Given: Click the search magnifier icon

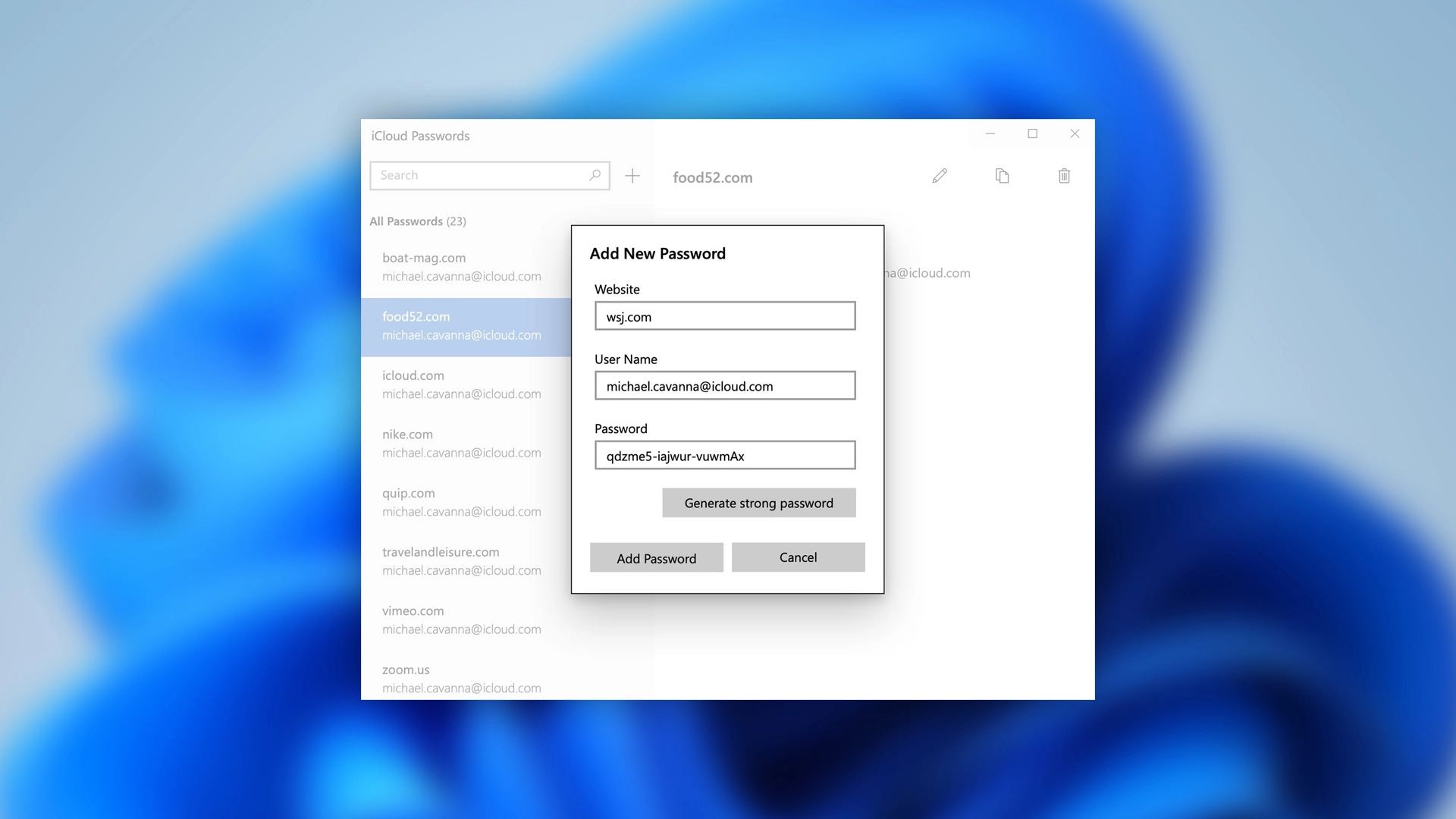Looking at the screenshot, I should [595, 175].
